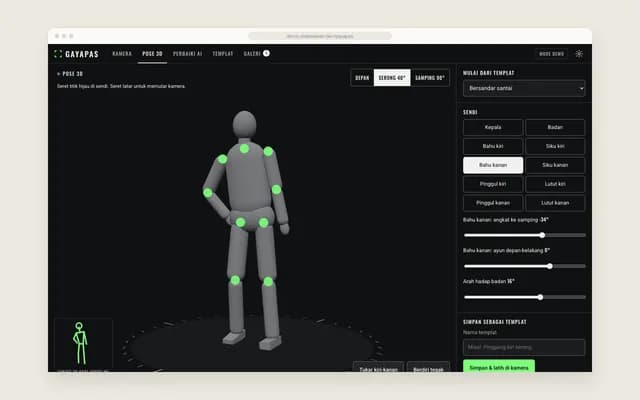Select the Lutut kanan joint button
The height and width of the screenshot is (400, 640).
[x=555, y=203]
